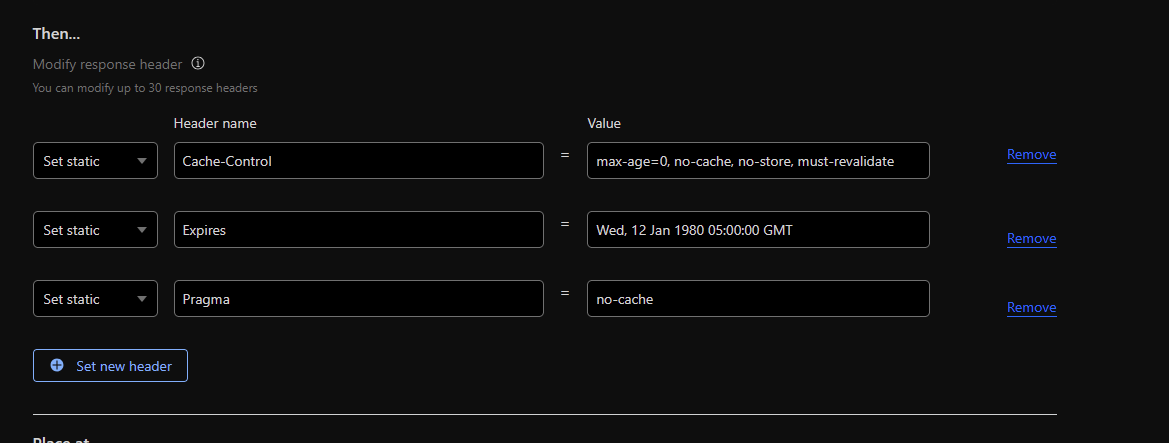Image resolution: width=1169 pixels, height=443 pixels.
Task: Click the info icon beside Modify response header
Action: [x=198, y=64]
